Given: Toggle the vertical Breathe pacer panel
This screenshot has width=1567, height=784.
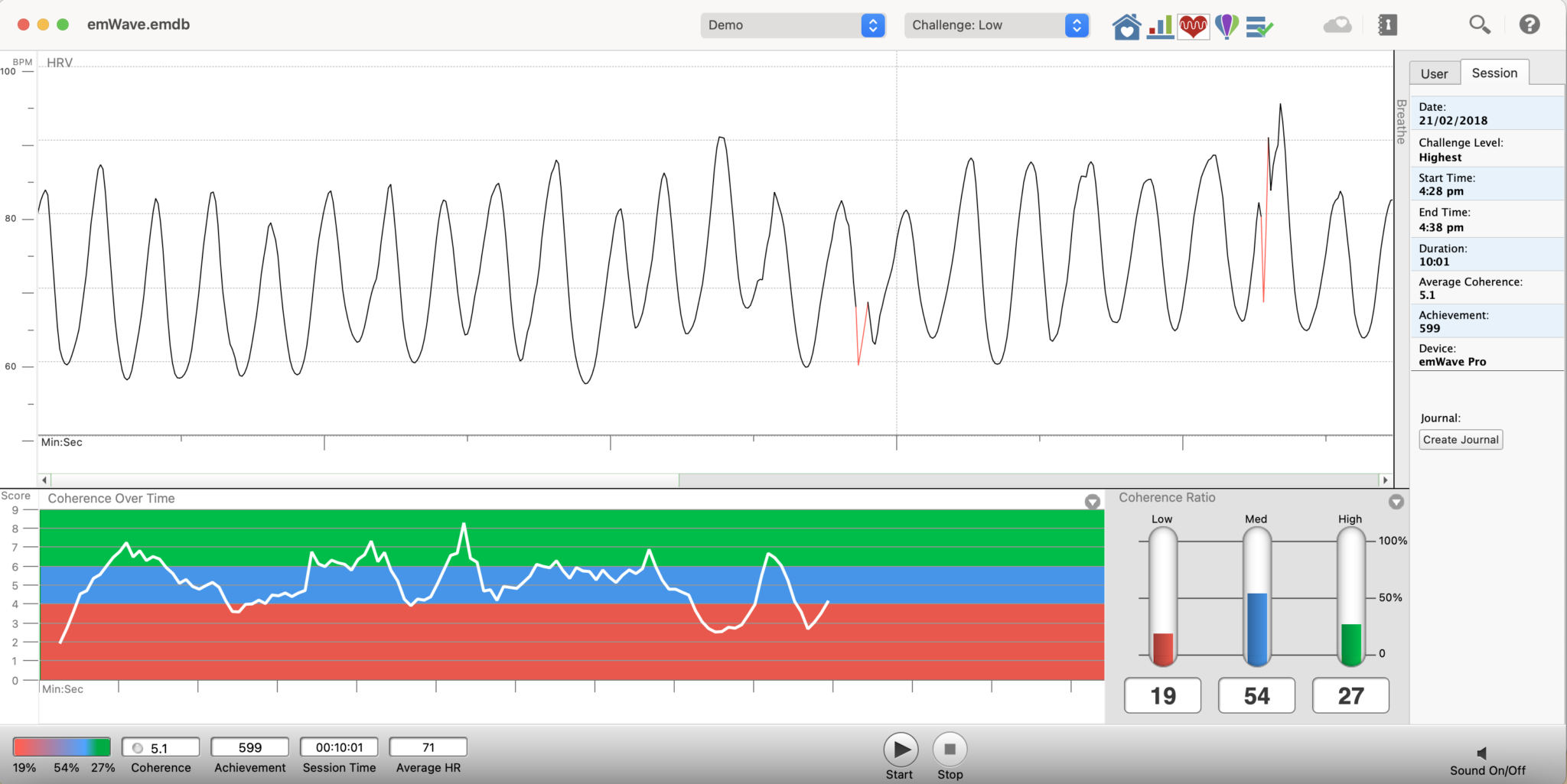Looking at the screenshot, I should point(1401,122).
